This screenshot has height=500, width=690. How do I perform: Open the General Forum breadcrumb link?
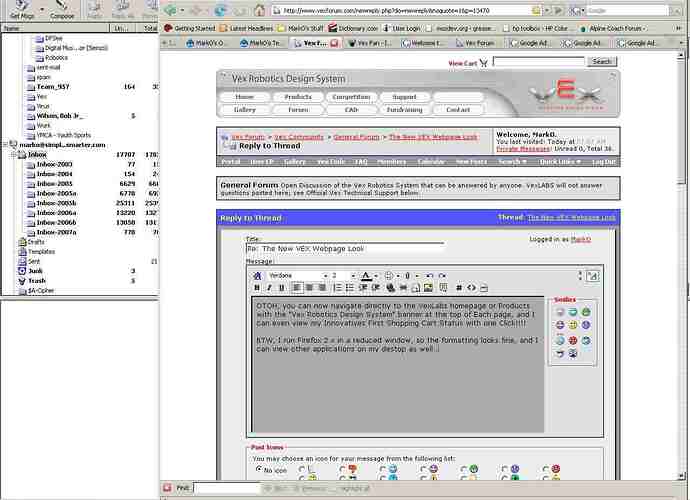tap(356, 137)
